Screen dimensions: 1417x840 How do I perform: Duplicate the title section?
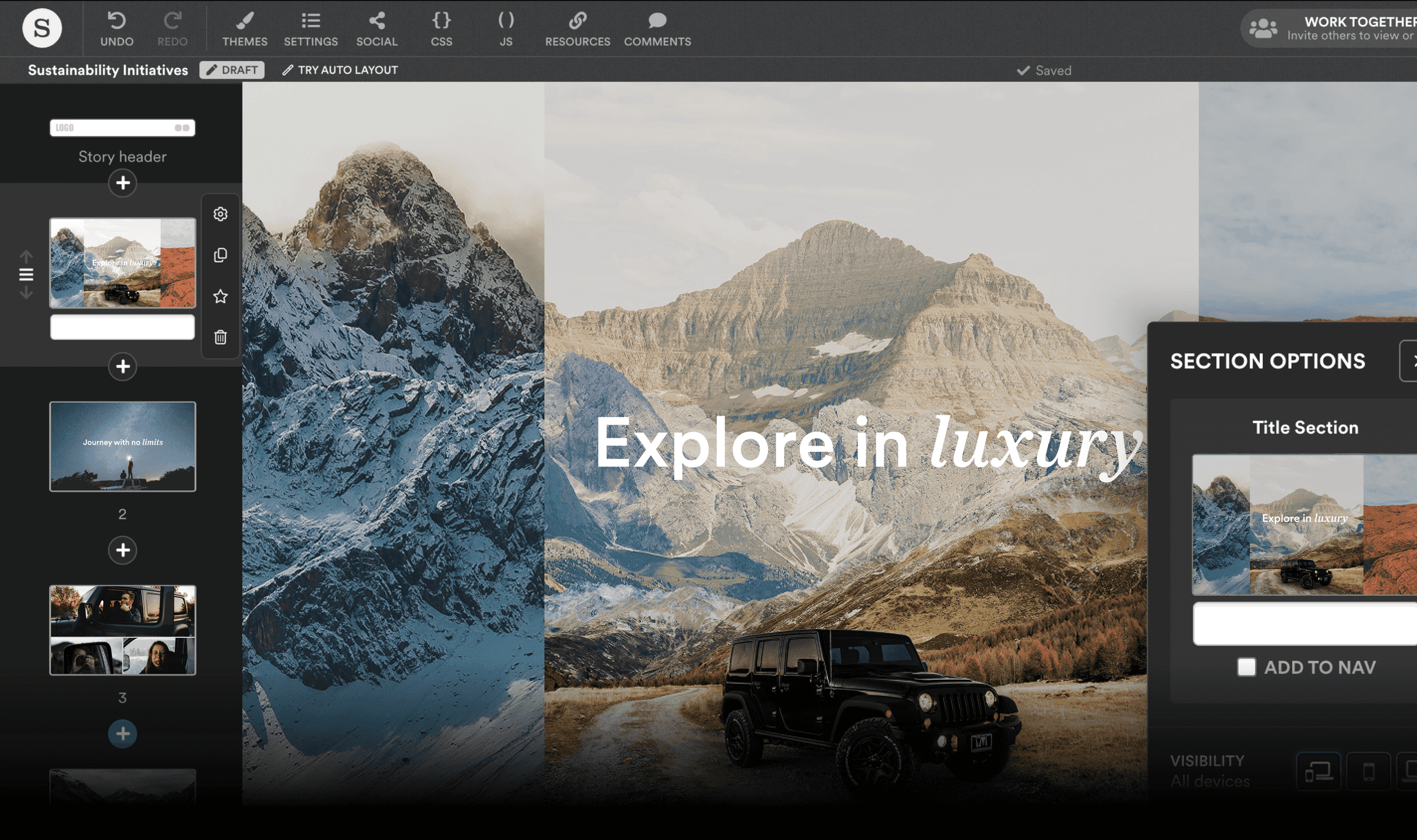220,255
